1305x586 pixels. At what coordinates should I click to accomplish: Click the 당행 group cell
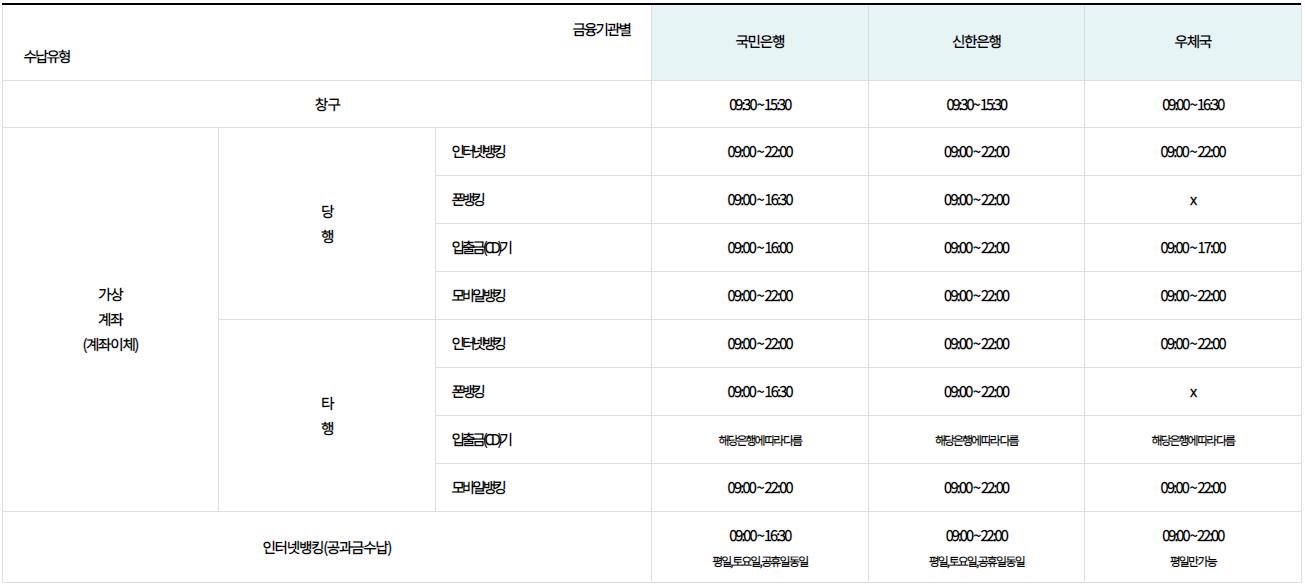pyautogui.click(x=327, y=224)
